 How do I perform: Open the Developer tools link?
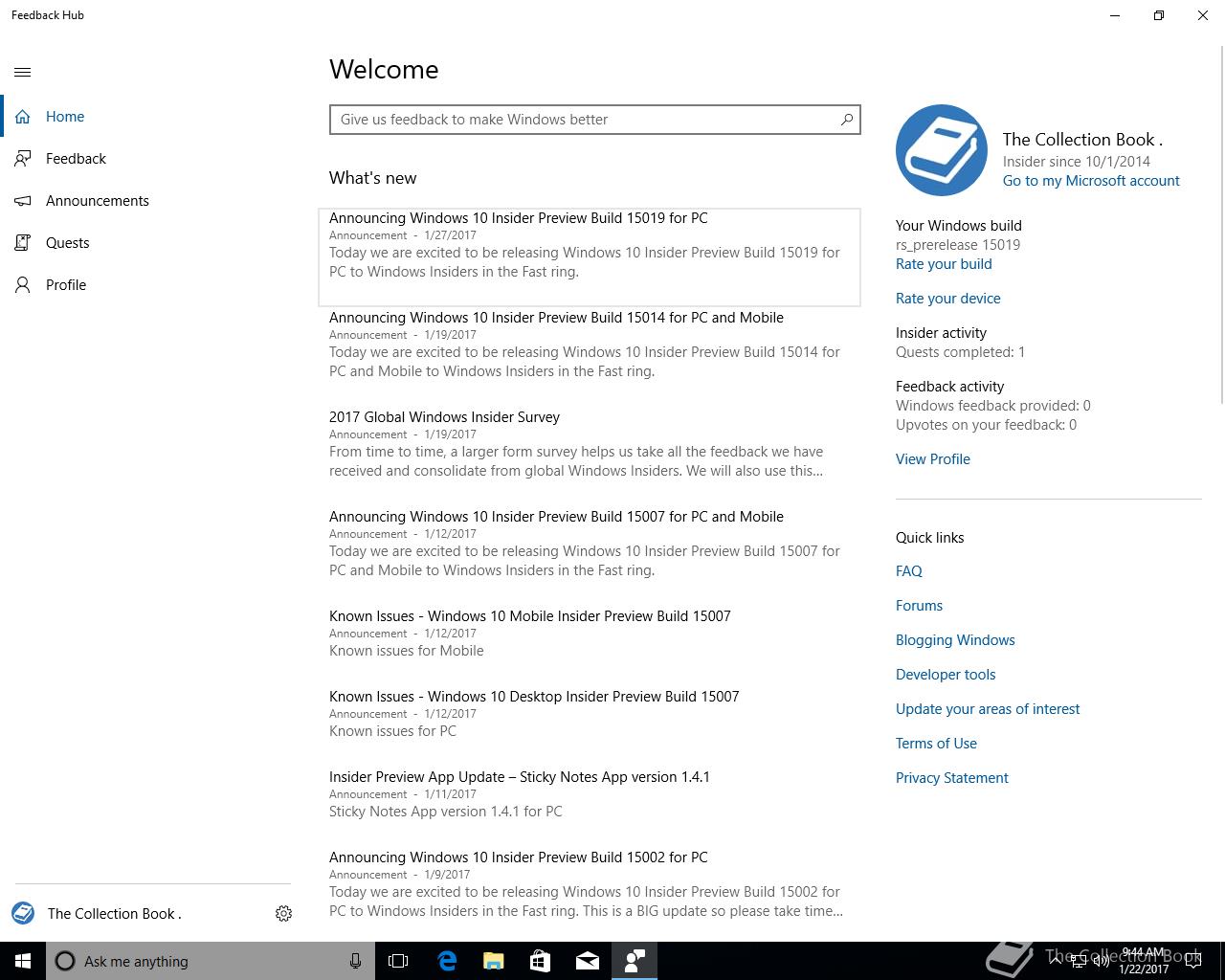pos(946,675)
